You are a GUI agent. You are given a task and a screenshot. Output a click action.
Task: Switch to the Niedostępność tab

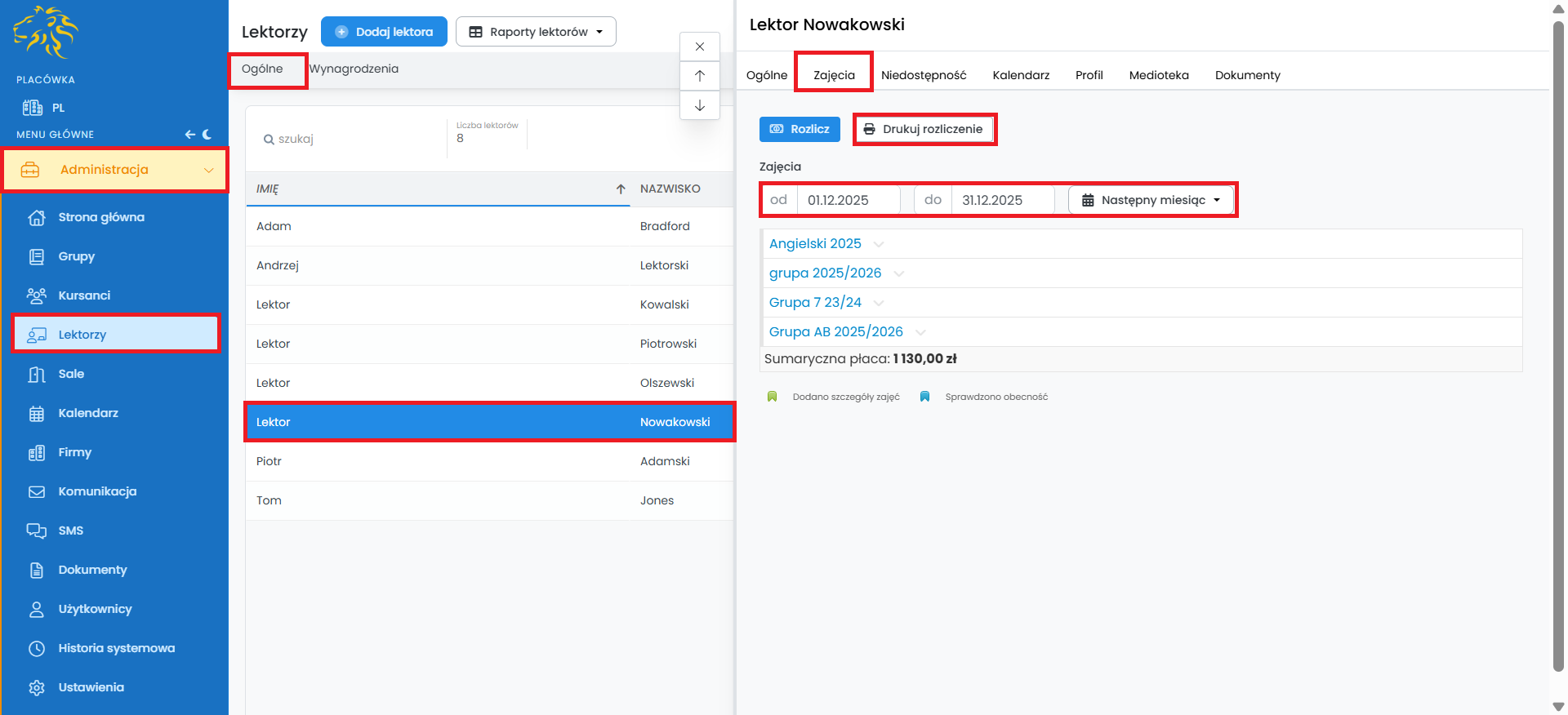(x=924, y=75)
